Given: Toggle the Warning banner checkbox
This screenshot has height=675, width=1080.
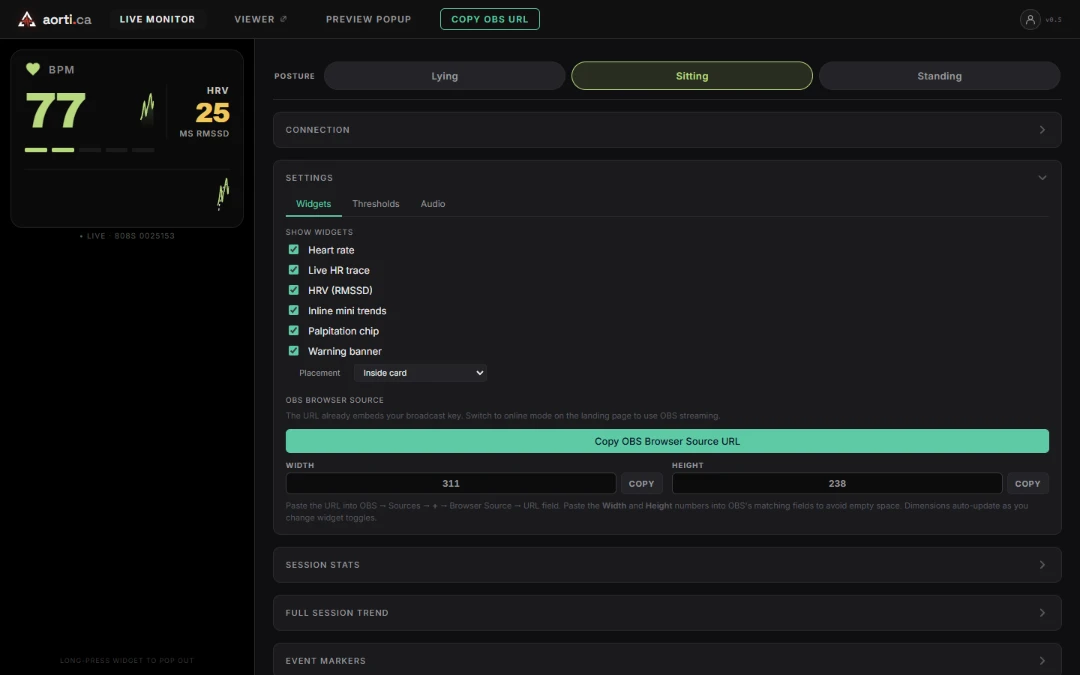Looking at the screenshot, I should [293, 351].
